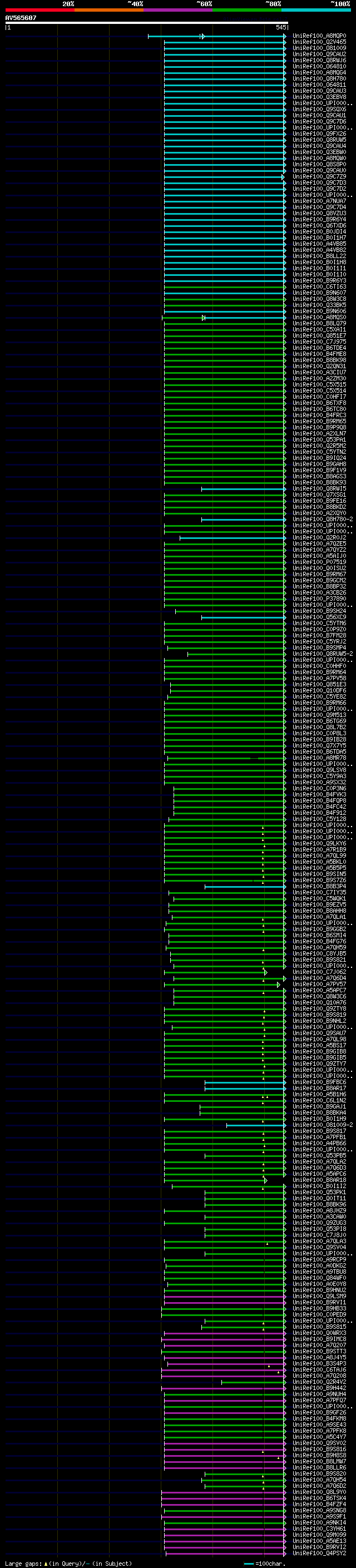
Task: Select label UniRef100_C5WQK1
Action: (x=319, y=898)
